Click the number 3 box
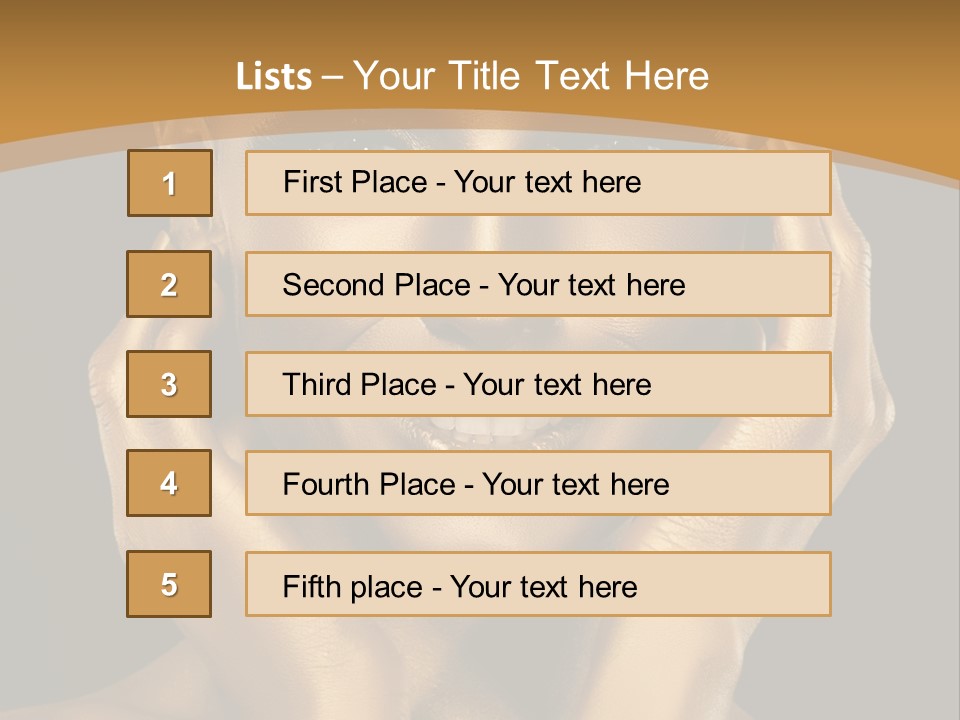Viewport: 960px width, 720px height. pyautogui.click(x=169, y=384)
